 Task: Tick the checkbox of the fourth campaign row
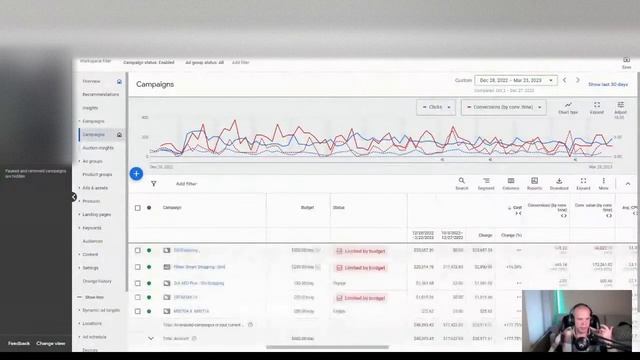pyautogui.click(x=138, y=297)
